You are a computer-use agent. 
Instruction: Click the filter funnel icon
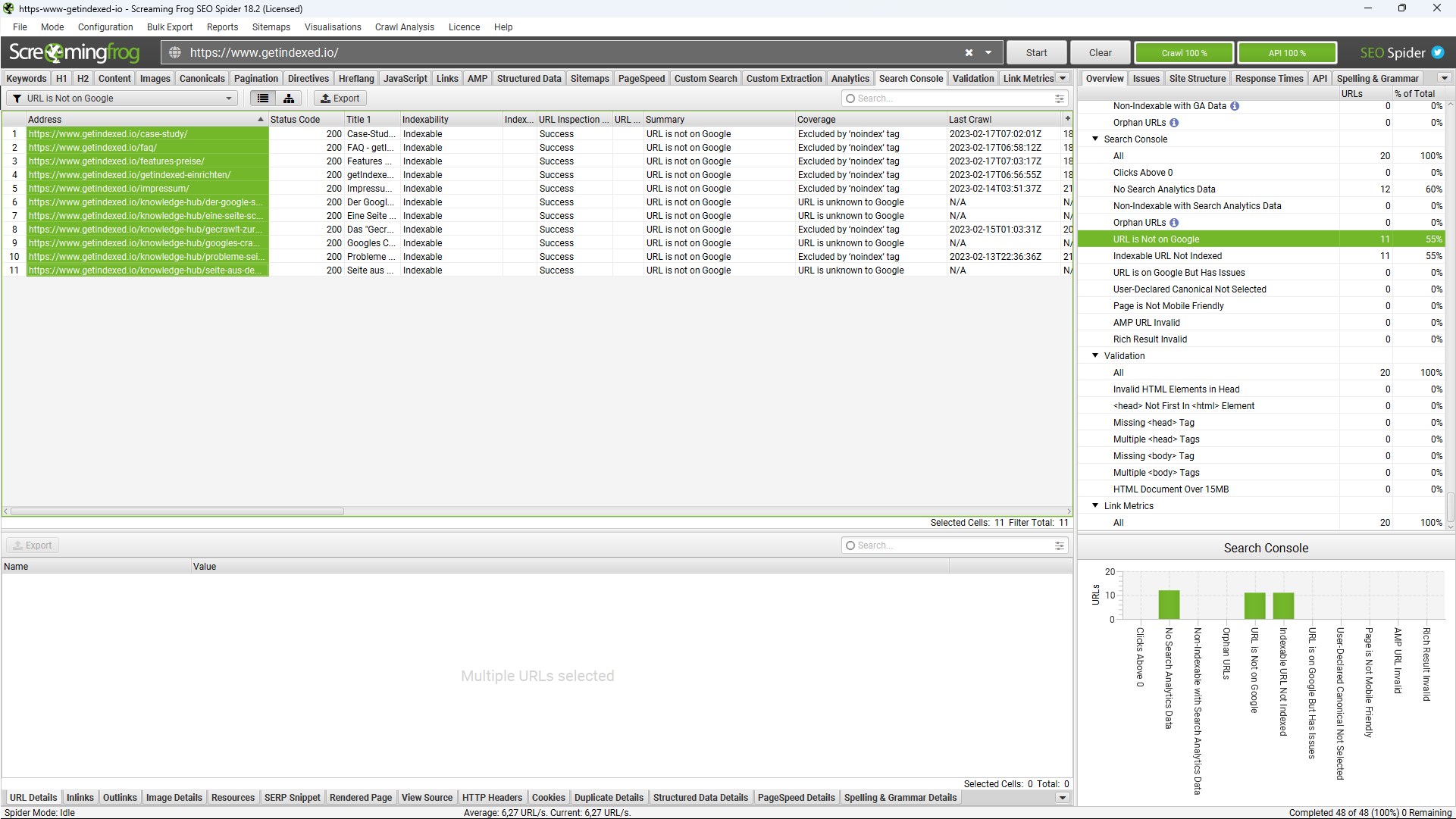(17, 98)
